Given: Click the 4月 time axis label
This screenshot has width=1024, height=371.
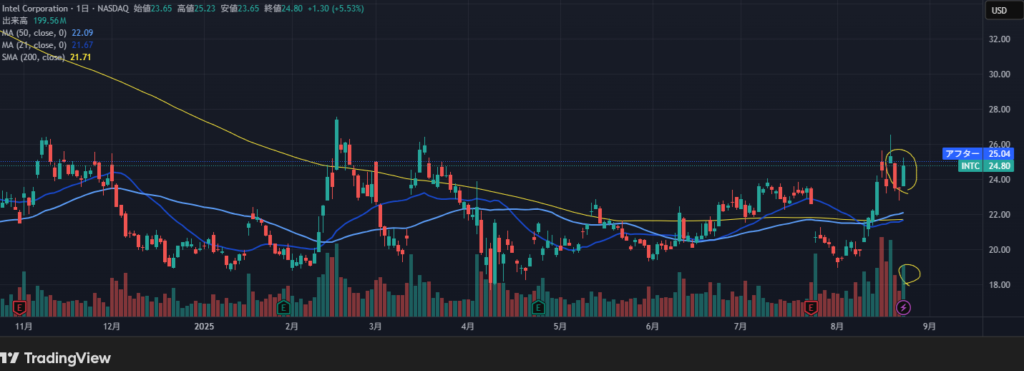Looking at the screenshot, I should point(467,326).
